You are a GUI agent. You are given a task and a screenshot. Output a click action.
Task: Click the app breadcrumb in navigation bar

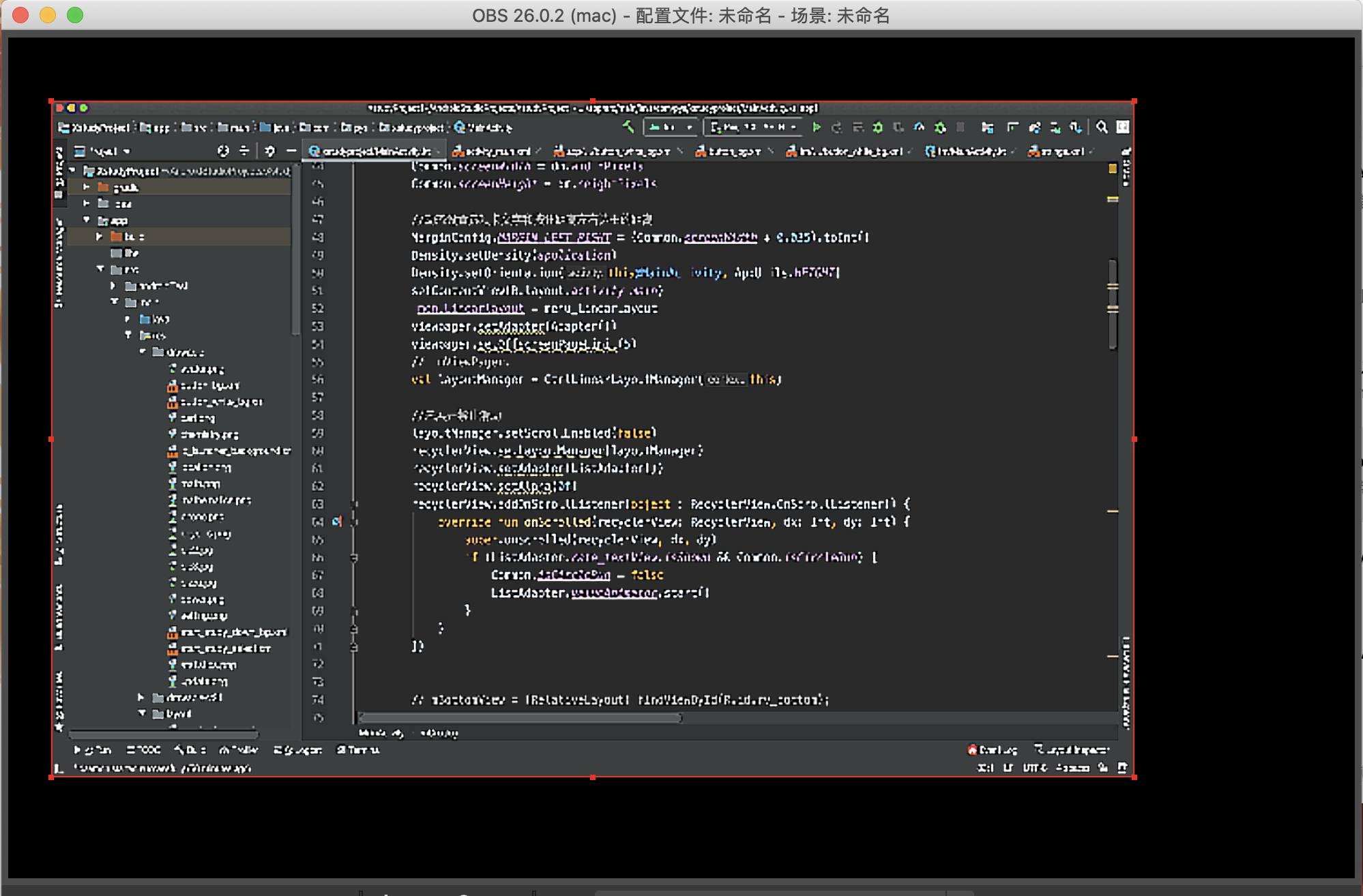click(x=155, y=128)
